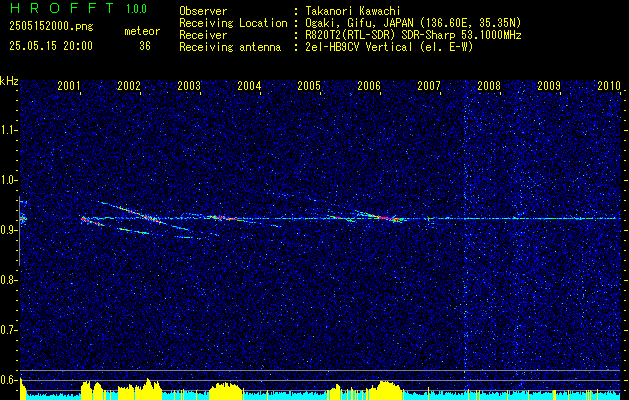Image resolution: width=629 pixels, height=400 pixels.
Task: Click the observer name Takanori Kawachi
Action: [x=351, y=11]
